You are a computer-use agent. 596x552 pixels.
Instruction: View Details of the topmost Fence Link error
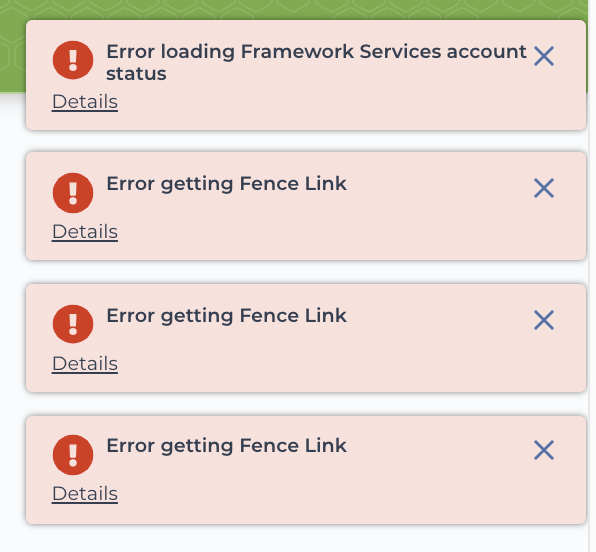pyautogui.click(x=85, y=232)
